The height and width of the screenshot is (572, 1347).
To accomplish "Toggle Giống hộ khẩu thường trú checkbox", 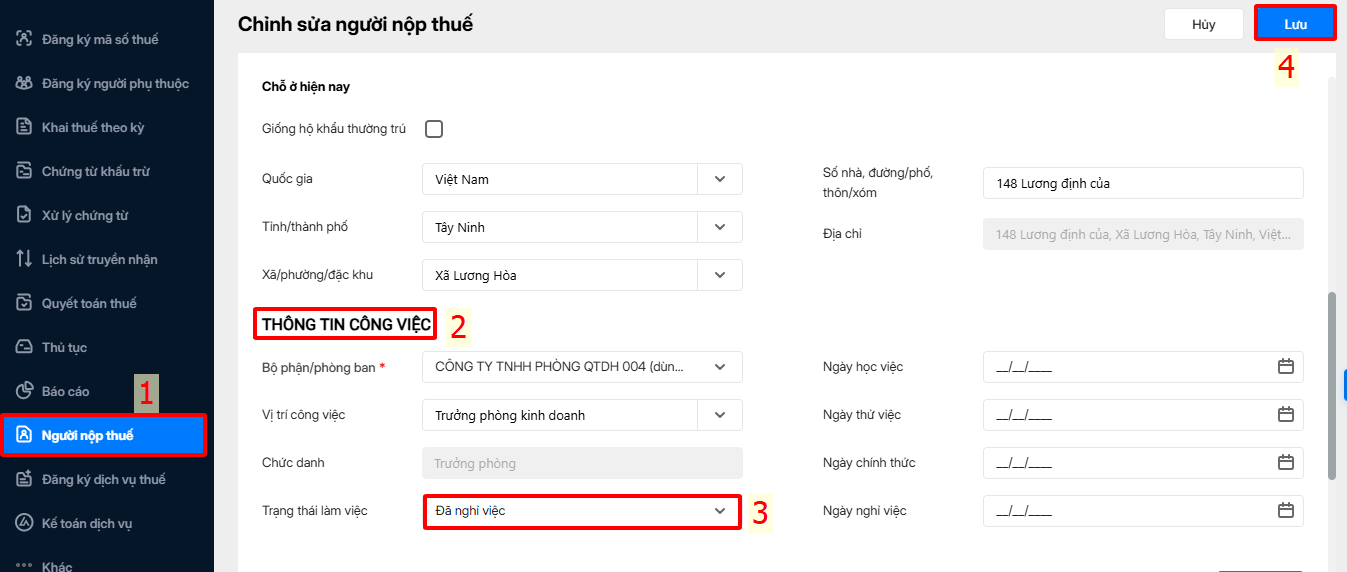I will (x=434, y=129).
